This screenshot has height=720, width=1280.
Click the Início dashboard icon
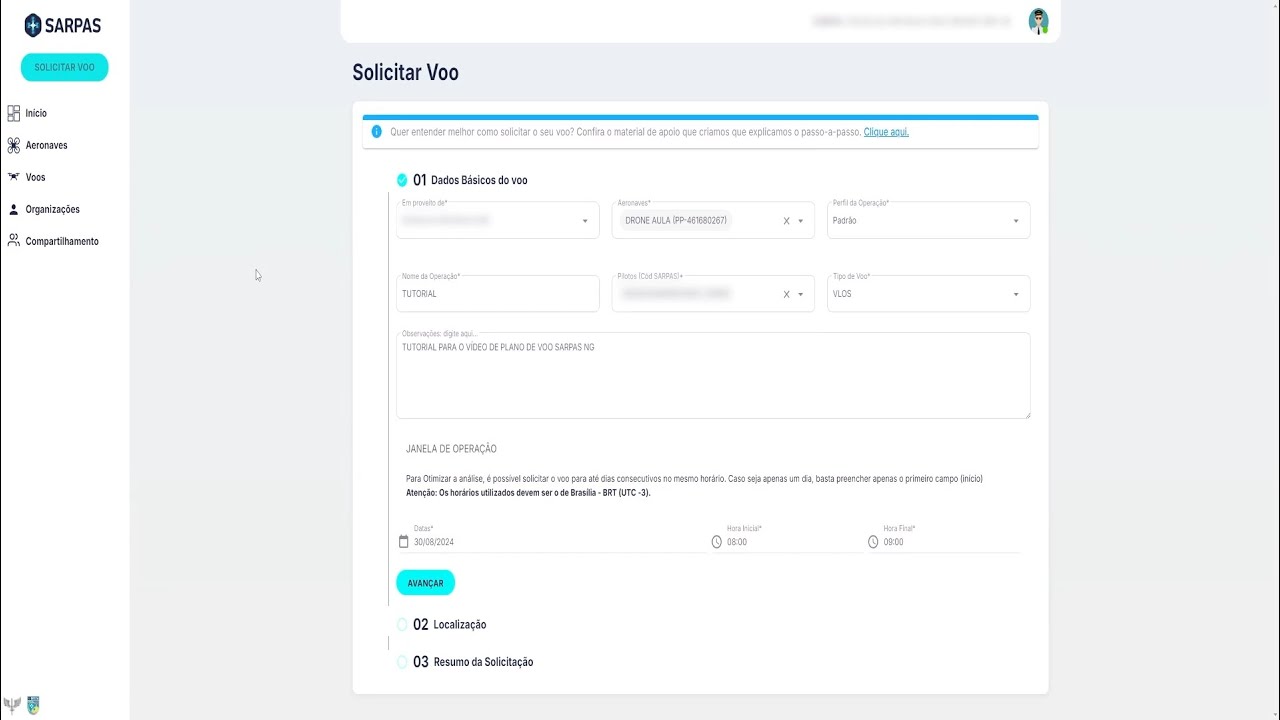[x=14, y=113]
